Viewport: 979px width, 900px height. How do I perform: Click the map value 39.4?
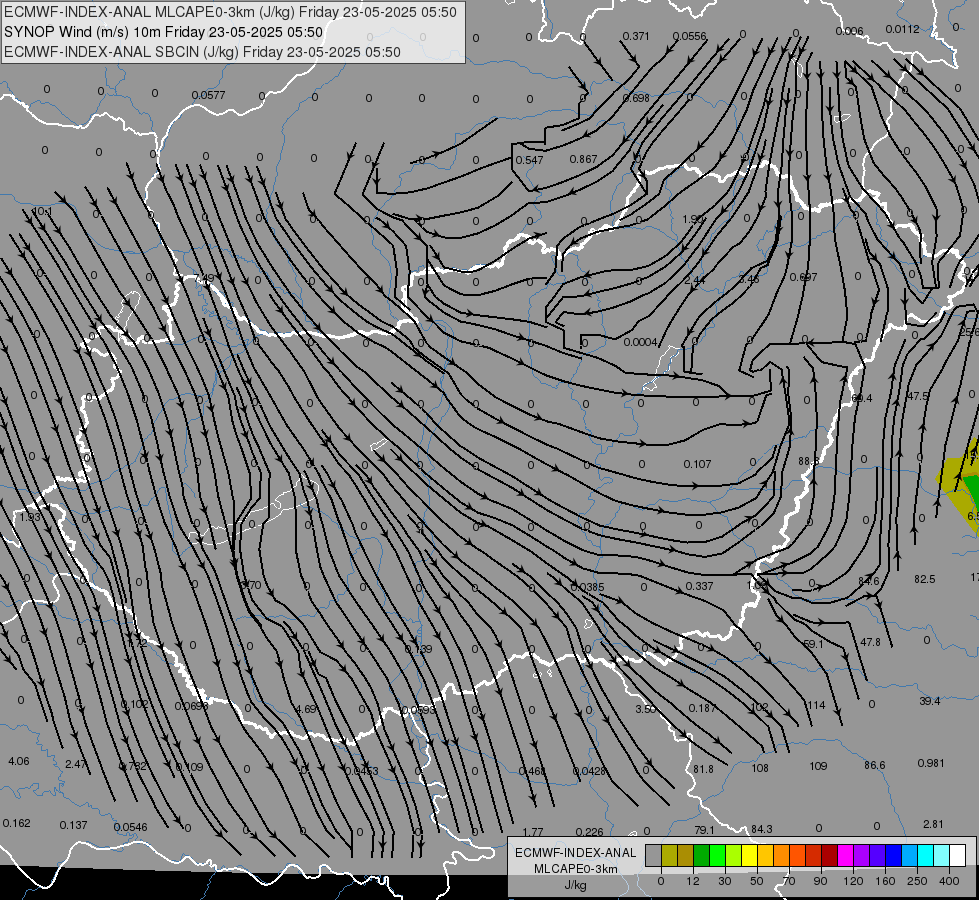[930, 701]
